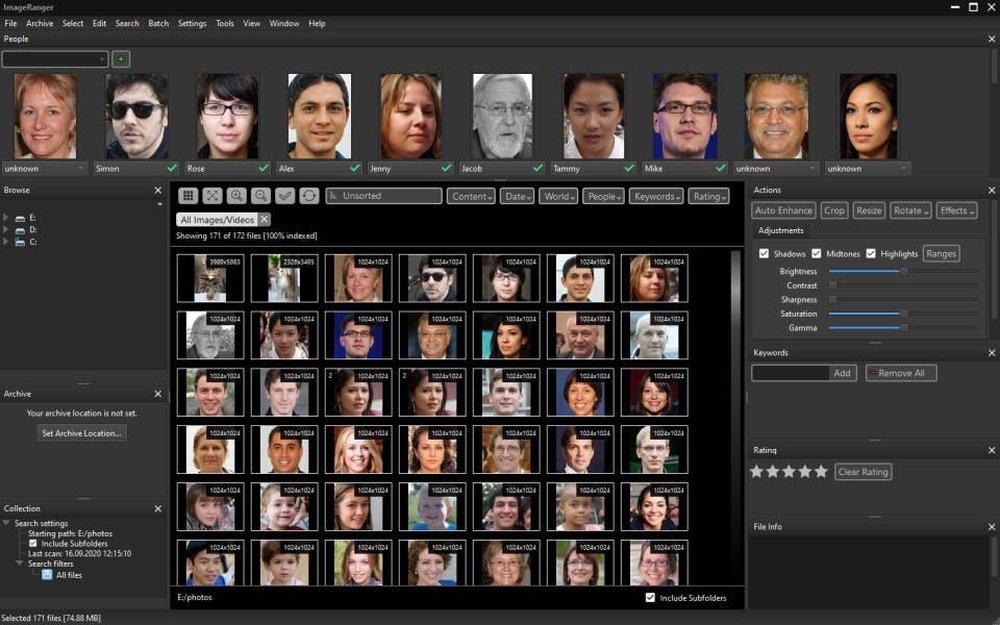Click the double checkmark selection icon
Screen dimensions: 1000x625
286,196
